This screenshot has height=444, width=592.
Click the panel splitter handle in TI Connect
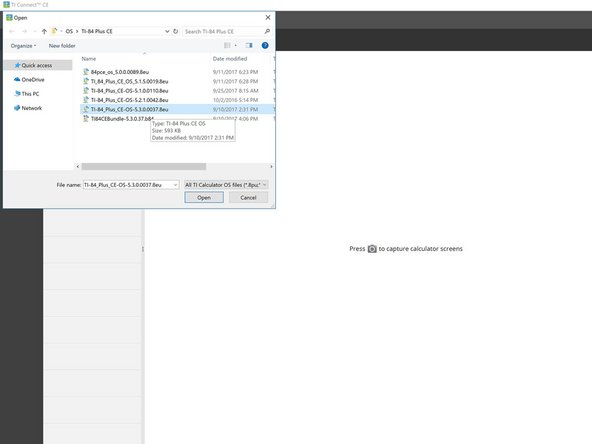pos(143,249)
